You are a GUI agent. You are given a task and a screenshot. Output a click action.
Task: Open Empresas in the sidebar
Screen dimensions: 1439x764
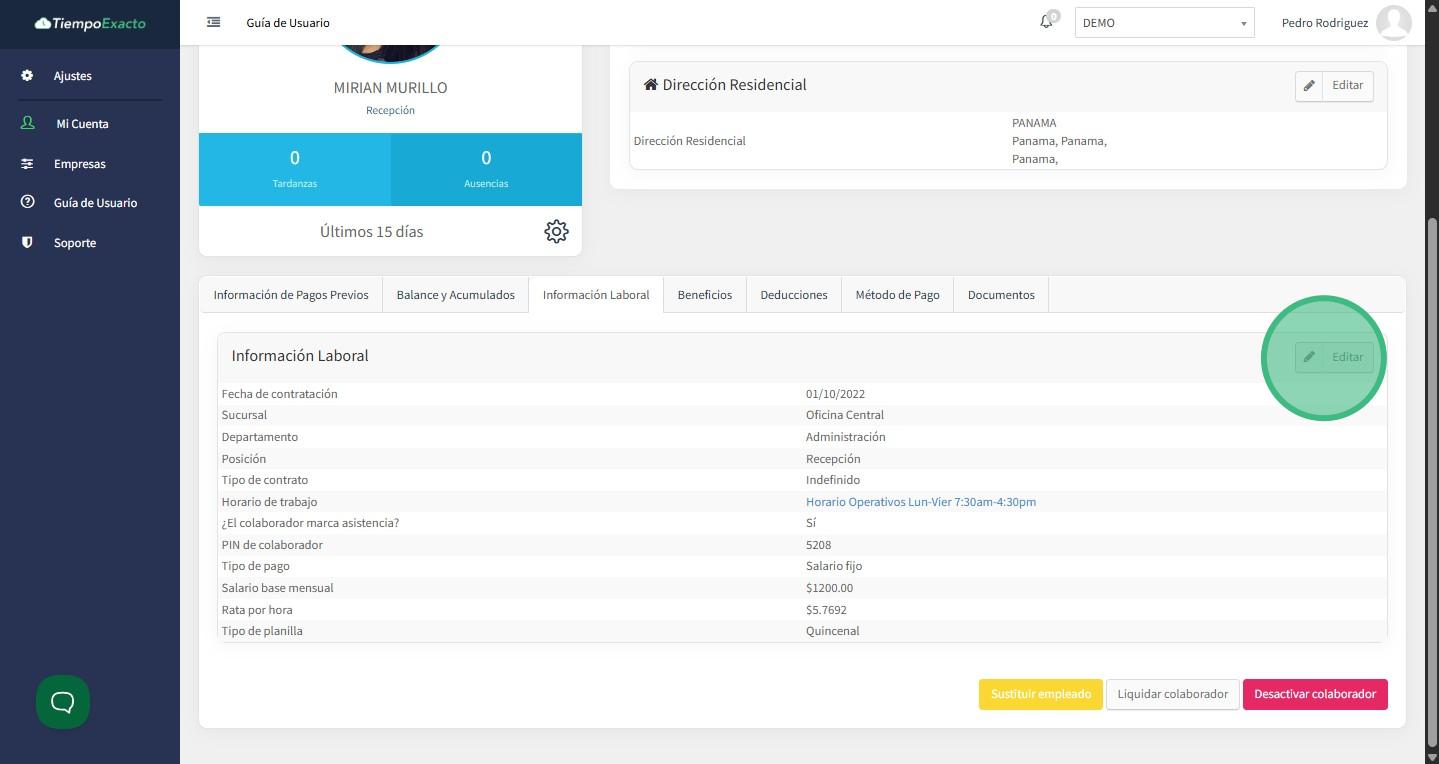click(x=79, y=164)
